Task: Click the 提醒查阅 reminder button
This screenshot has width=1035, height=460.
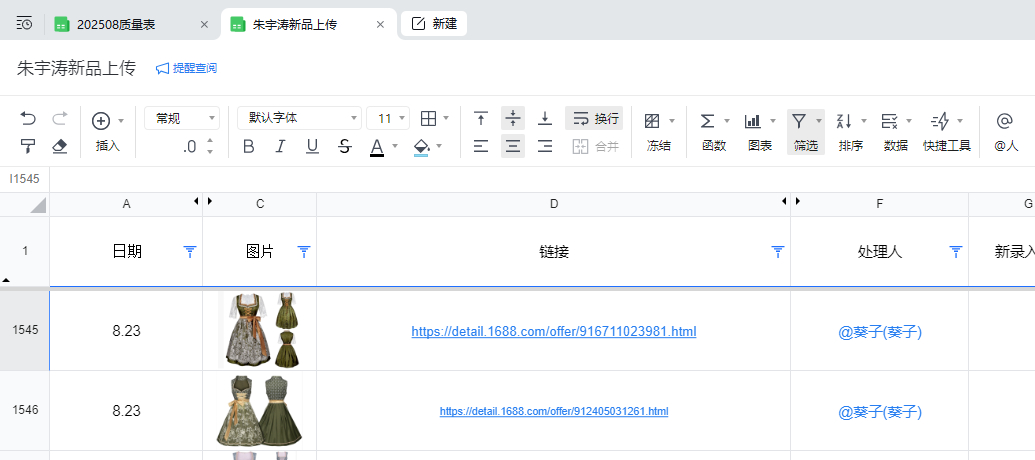Action: click(x=186, y=68)
